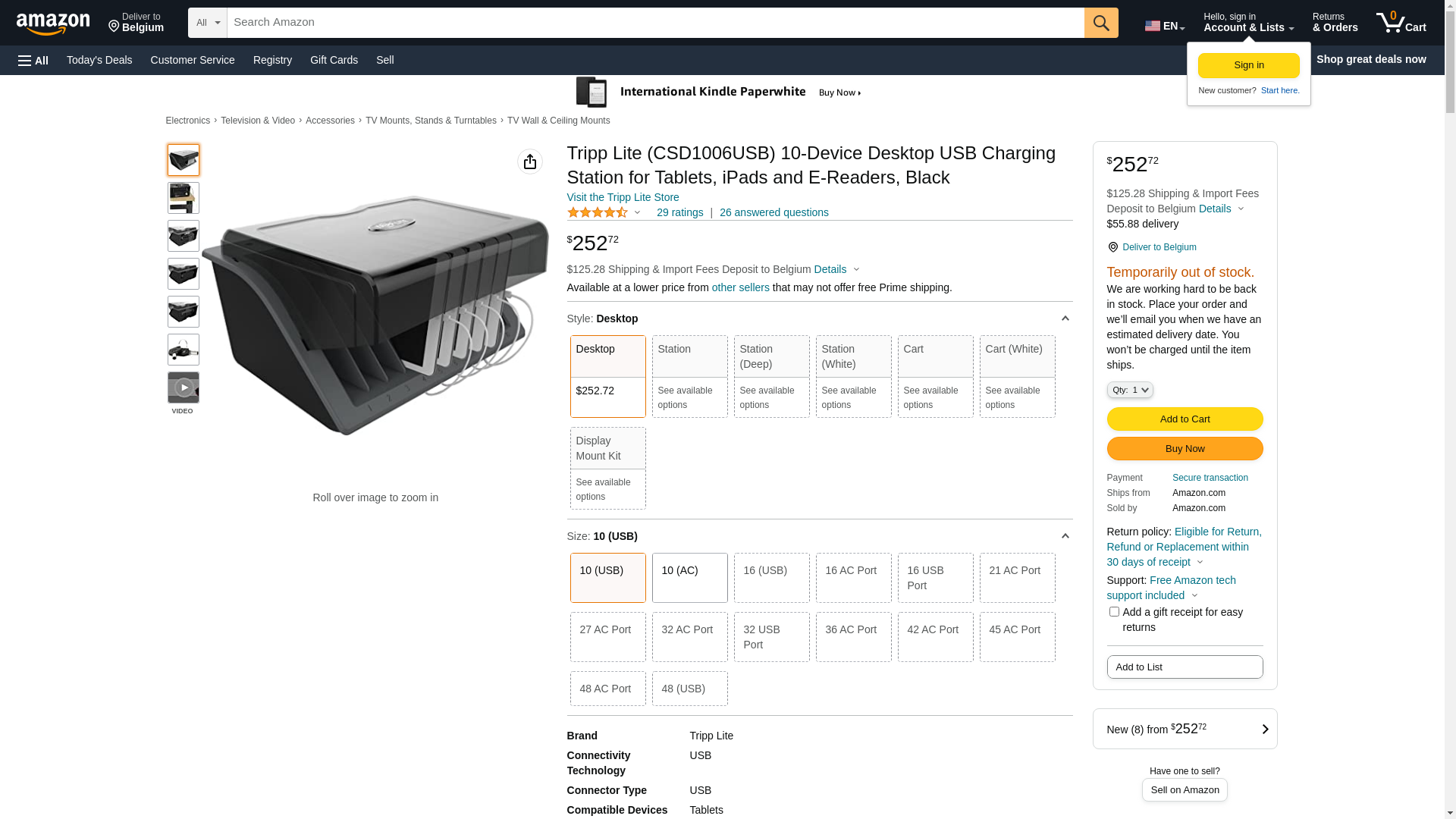The width and height of the screenshot is (1456, 819).
Task: Open the Gift Cards nav item
Action: tap(334, 60)
